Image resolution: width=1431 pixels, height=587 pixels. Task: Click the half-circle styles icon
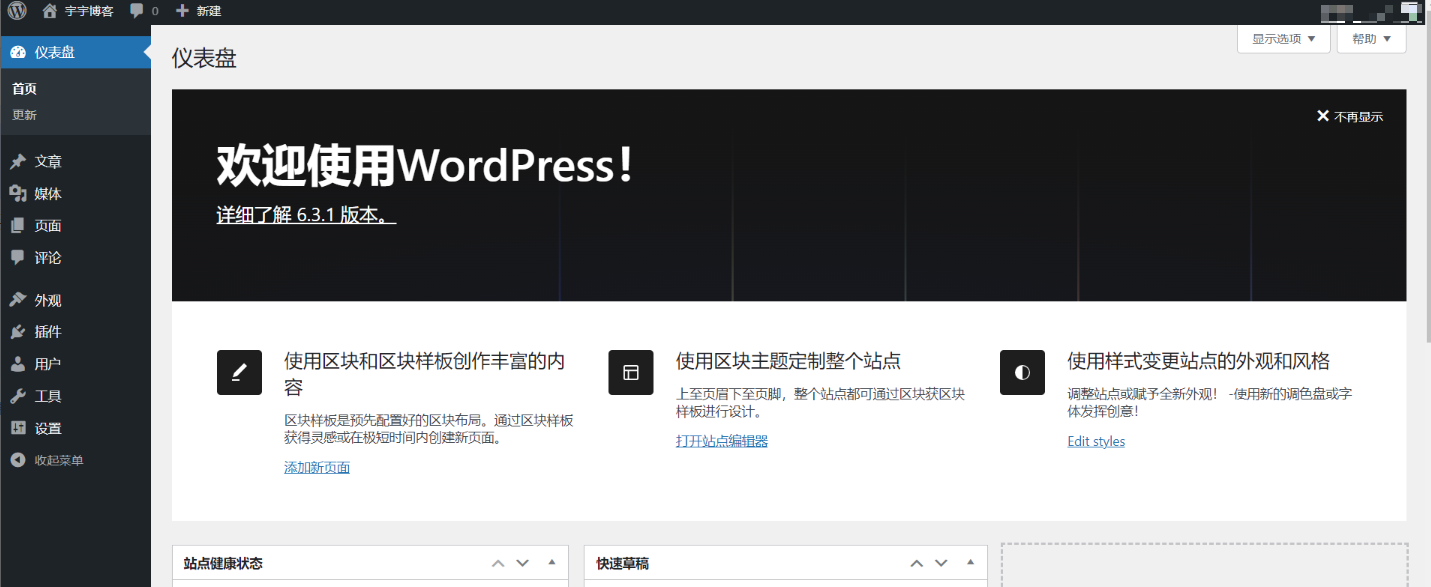pos(1022,373)
